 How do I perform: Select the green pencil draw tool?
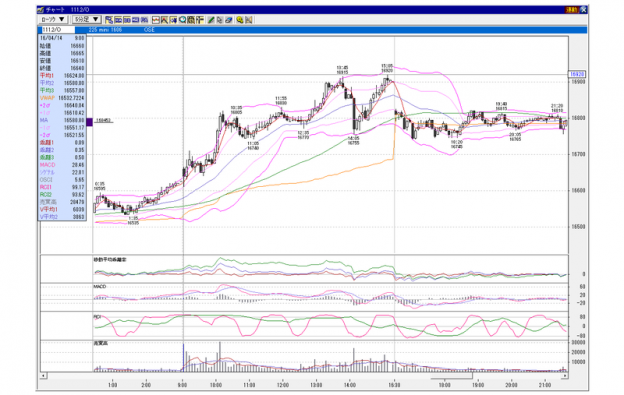pos(211,19)
